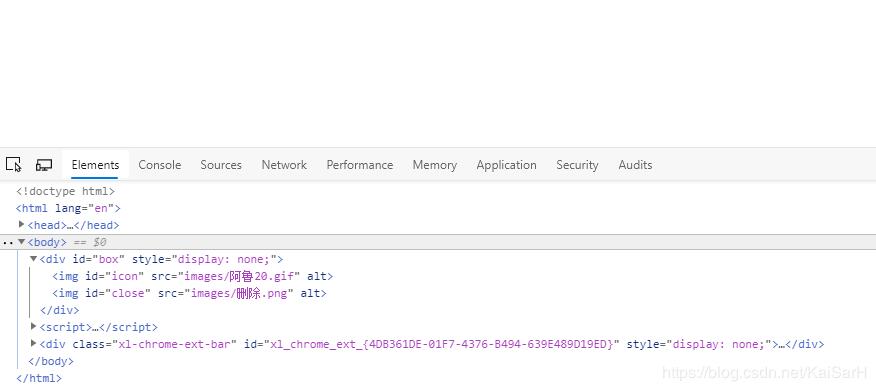Switch to the Console tab
Image resolution: width=876 pixels, height=390 pixels.
click(x=160, y=165)
